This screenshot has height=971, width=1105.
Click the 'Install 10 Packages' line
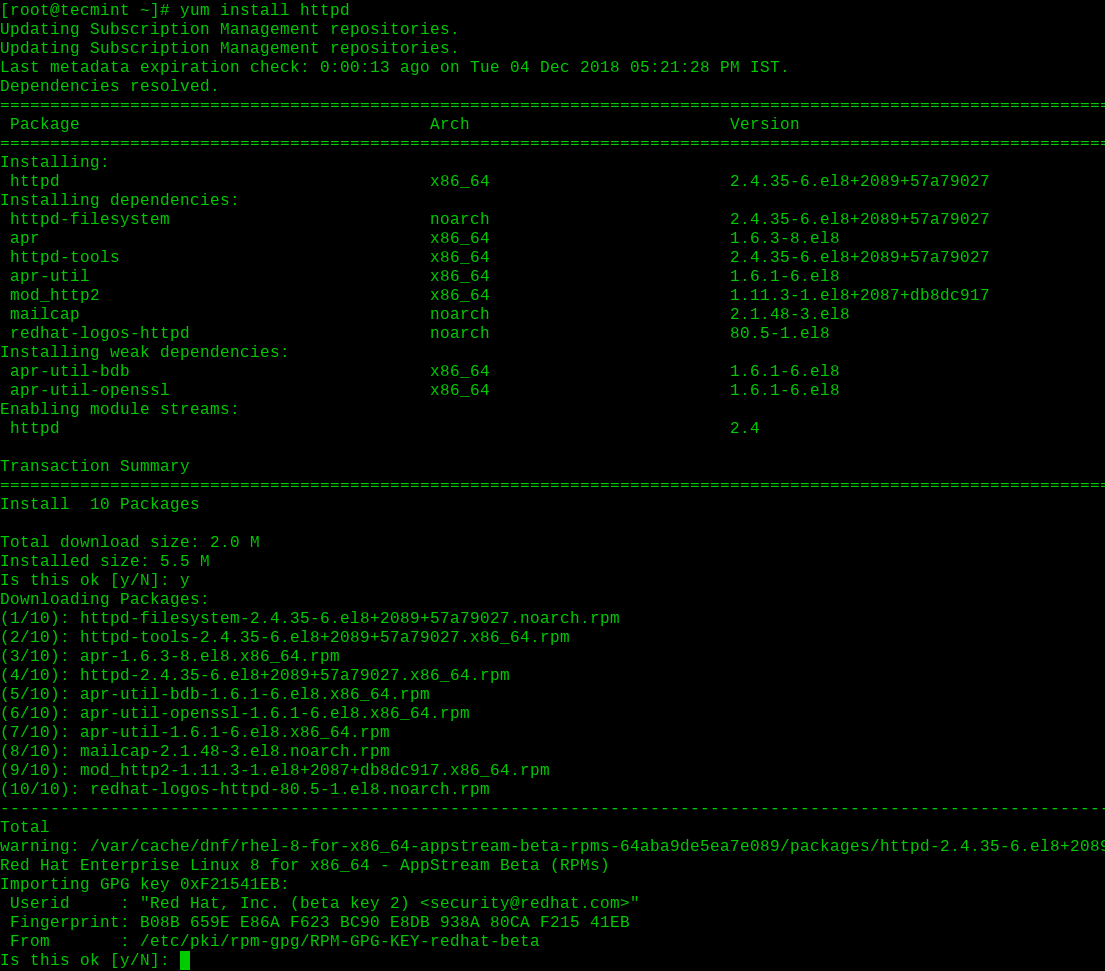pos(99,505)
